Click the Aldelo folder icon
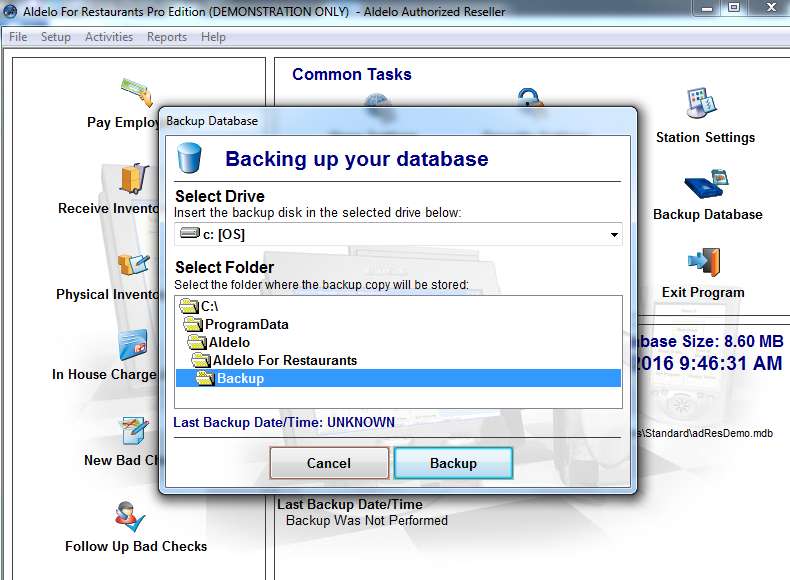 pyautogui.click(x=197, y=342)
